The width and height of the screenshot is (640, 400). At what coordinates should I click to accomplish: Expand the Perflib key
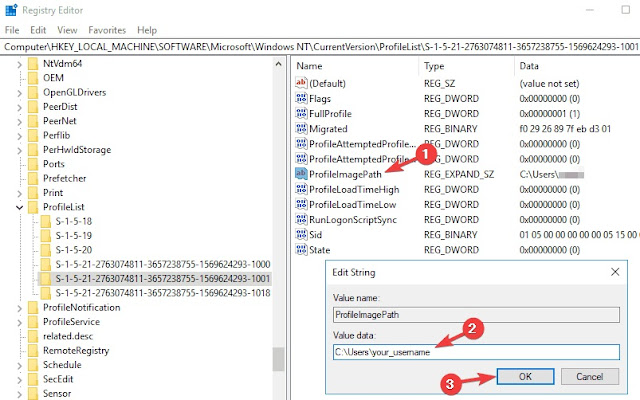pos(19,136)
